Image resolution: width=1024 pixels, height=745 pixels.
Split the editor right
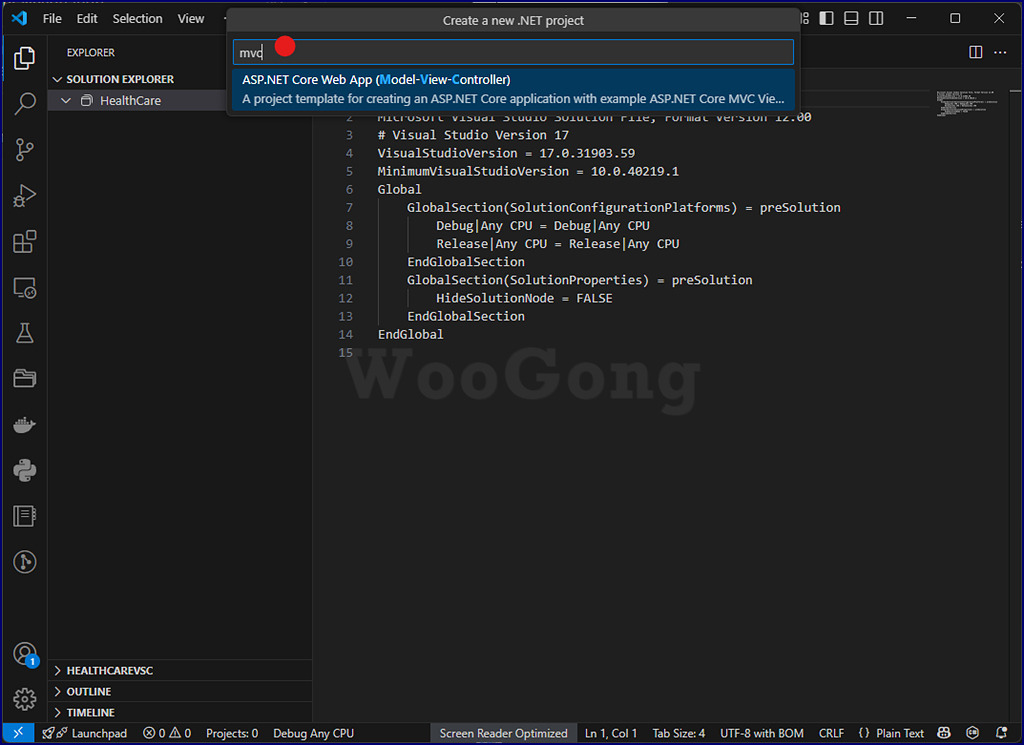coord(976,52)
